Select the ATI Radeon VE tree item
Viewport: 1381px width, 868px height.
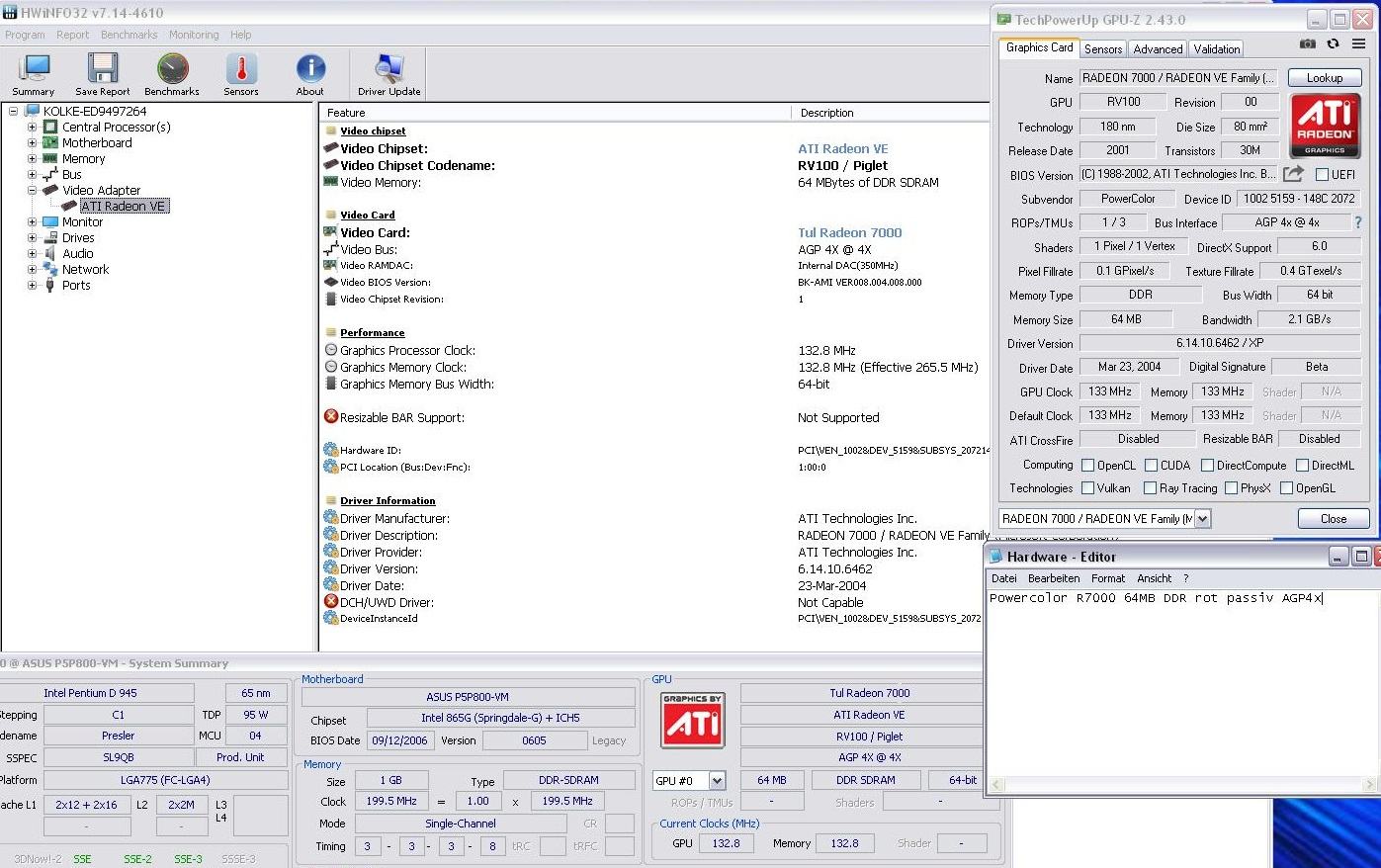click(x=124, y=207)
